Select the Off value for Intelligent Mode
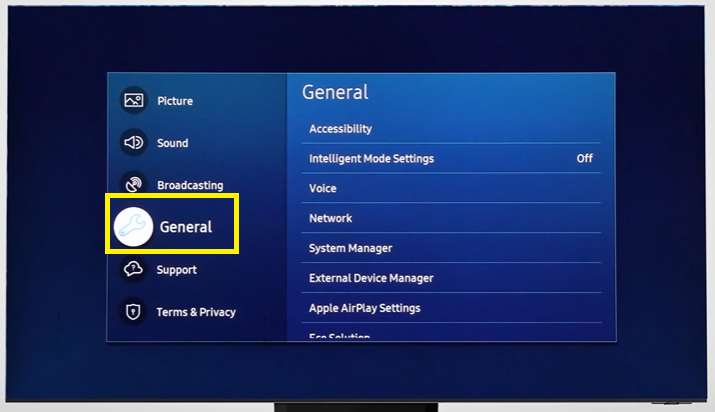Image resolution: width=715 pixels, height=412 pixels. click(585, 158)
